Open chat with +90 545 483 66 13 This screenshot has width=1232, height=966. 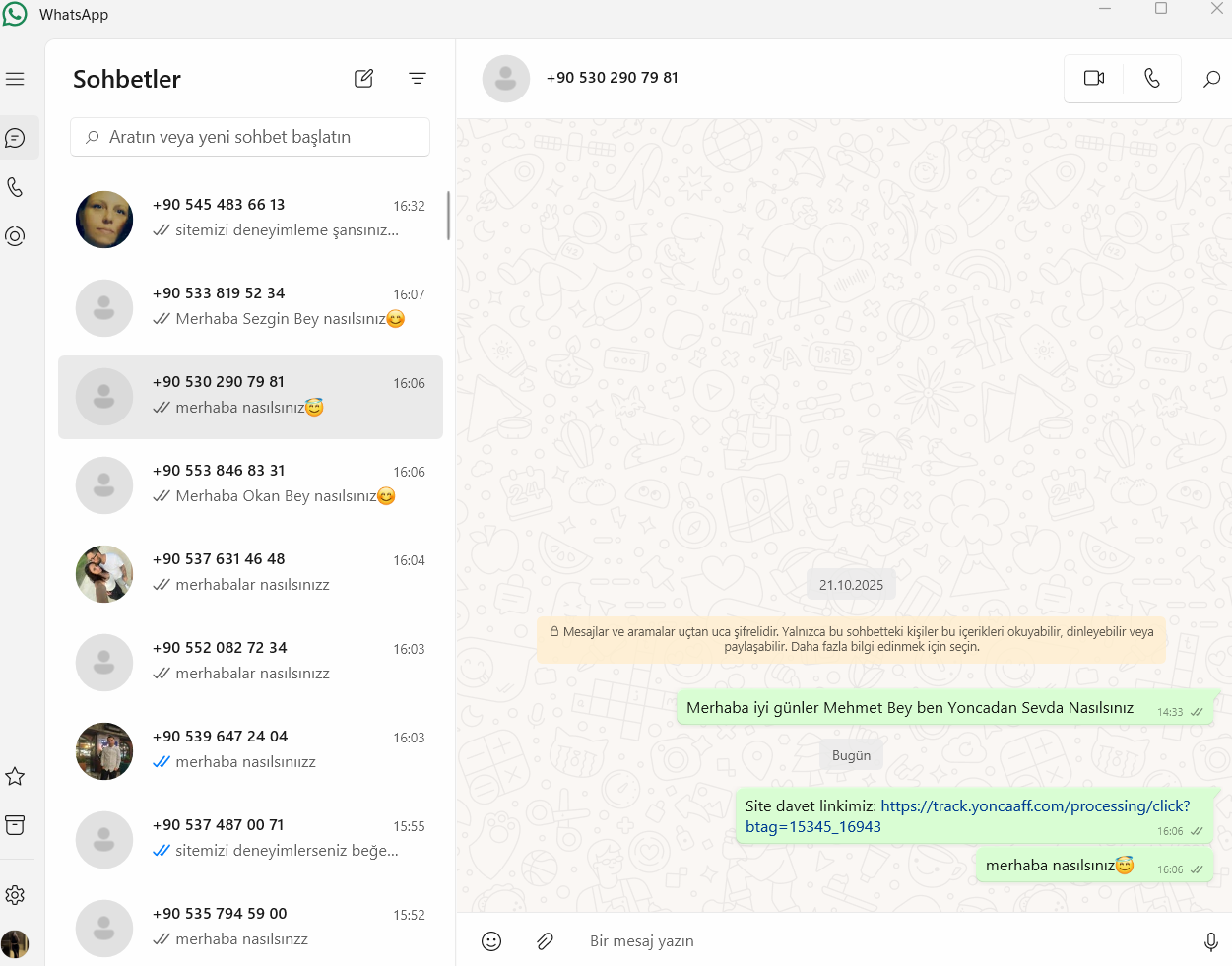(x=250, y=220)
